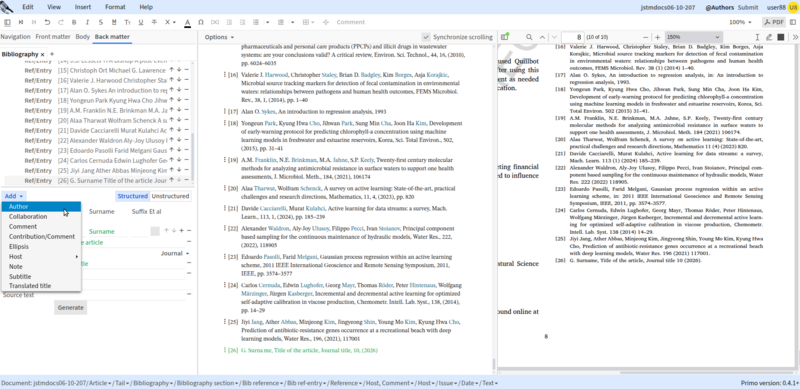This screenshot has width=800, height=389.
Task: Remove entry [24] Carlos Cernuda with minus
Action: (186, 160)
